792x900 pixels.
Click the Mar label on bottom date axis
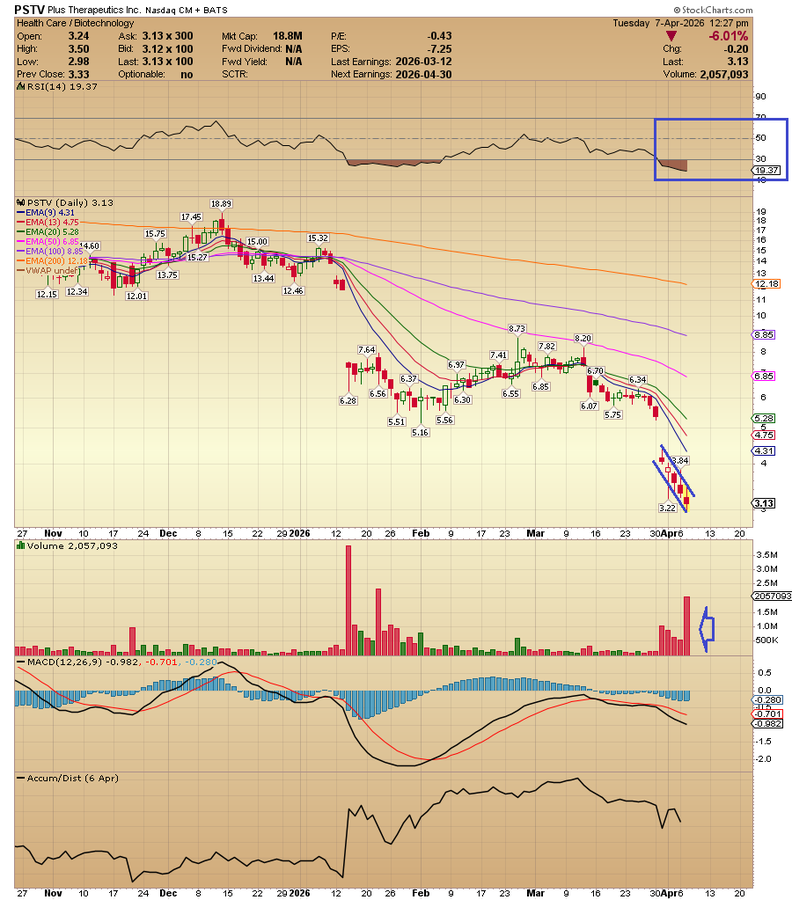coord(535,893)
